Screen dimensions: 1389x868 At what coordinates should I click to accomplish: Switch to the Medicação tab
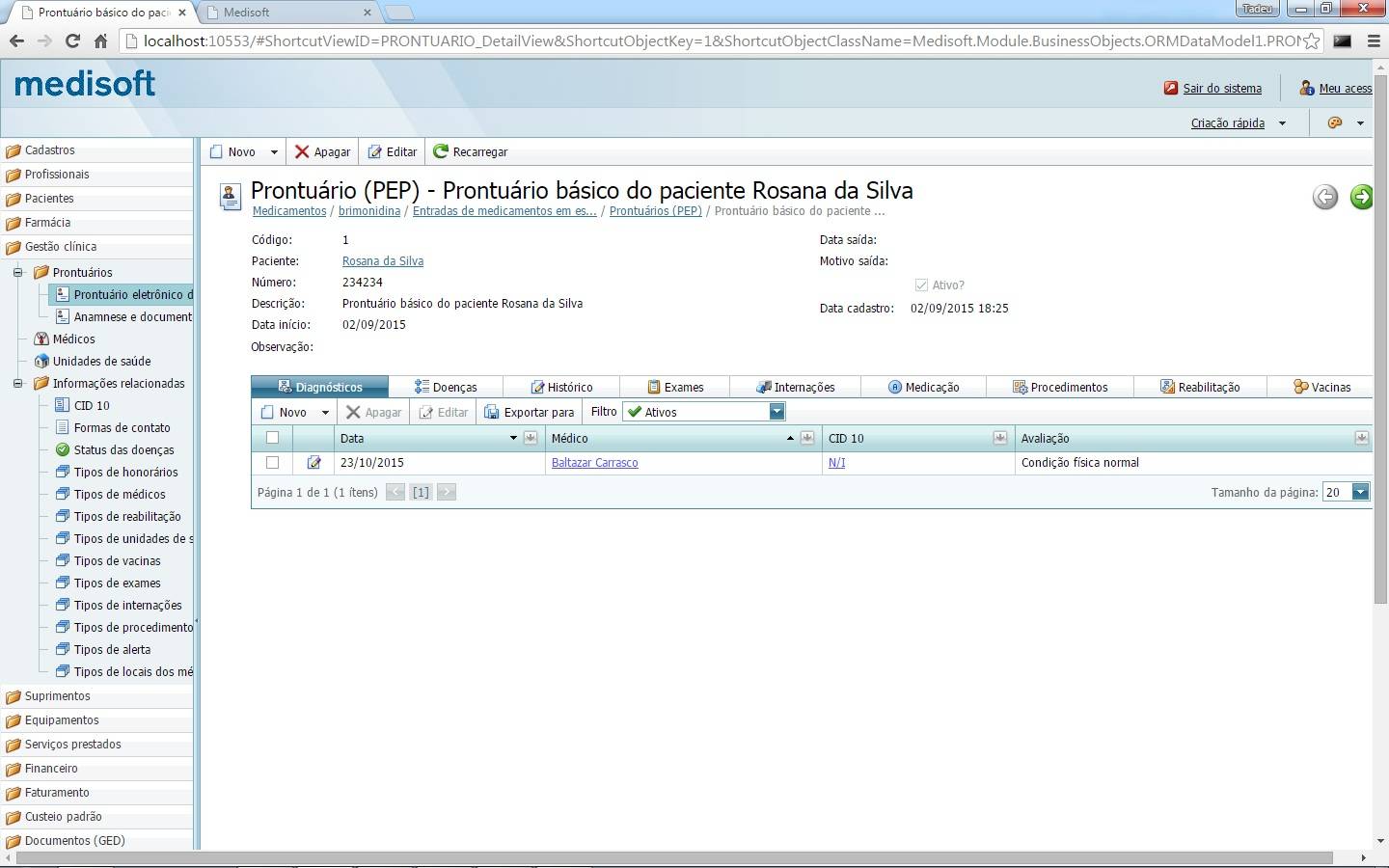(x=923, y=387)
